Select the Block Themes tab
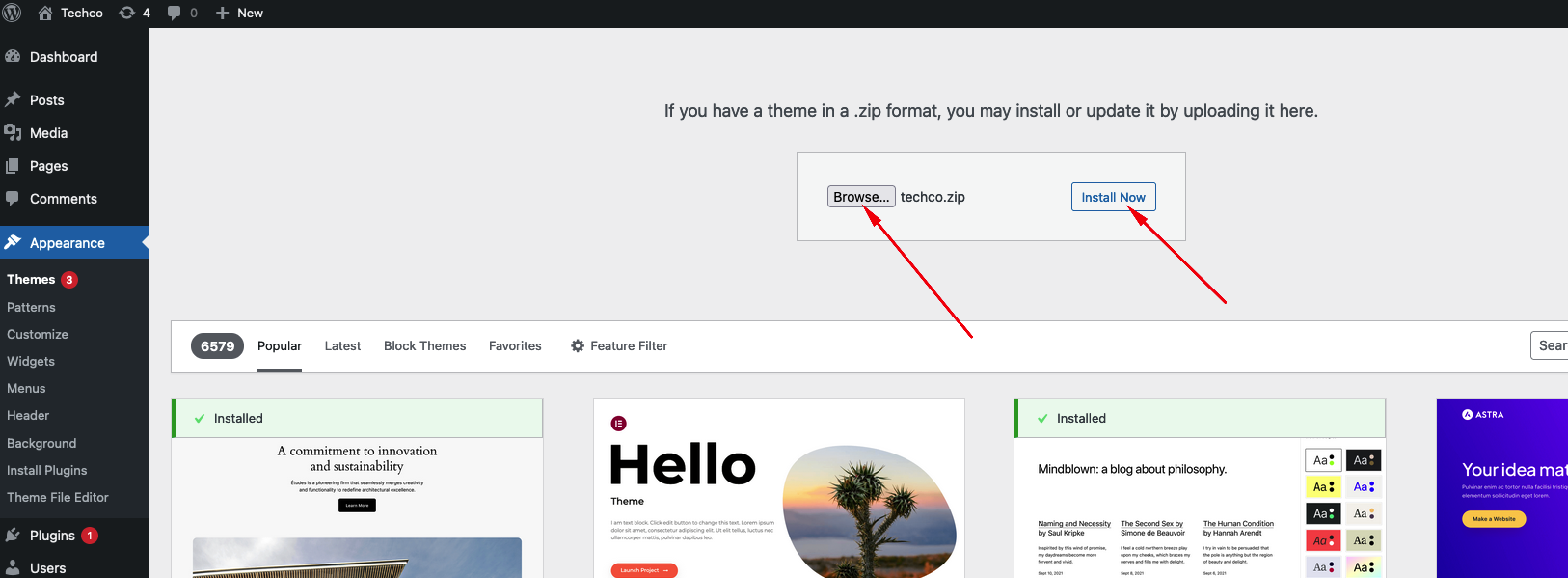 [424, 345]
